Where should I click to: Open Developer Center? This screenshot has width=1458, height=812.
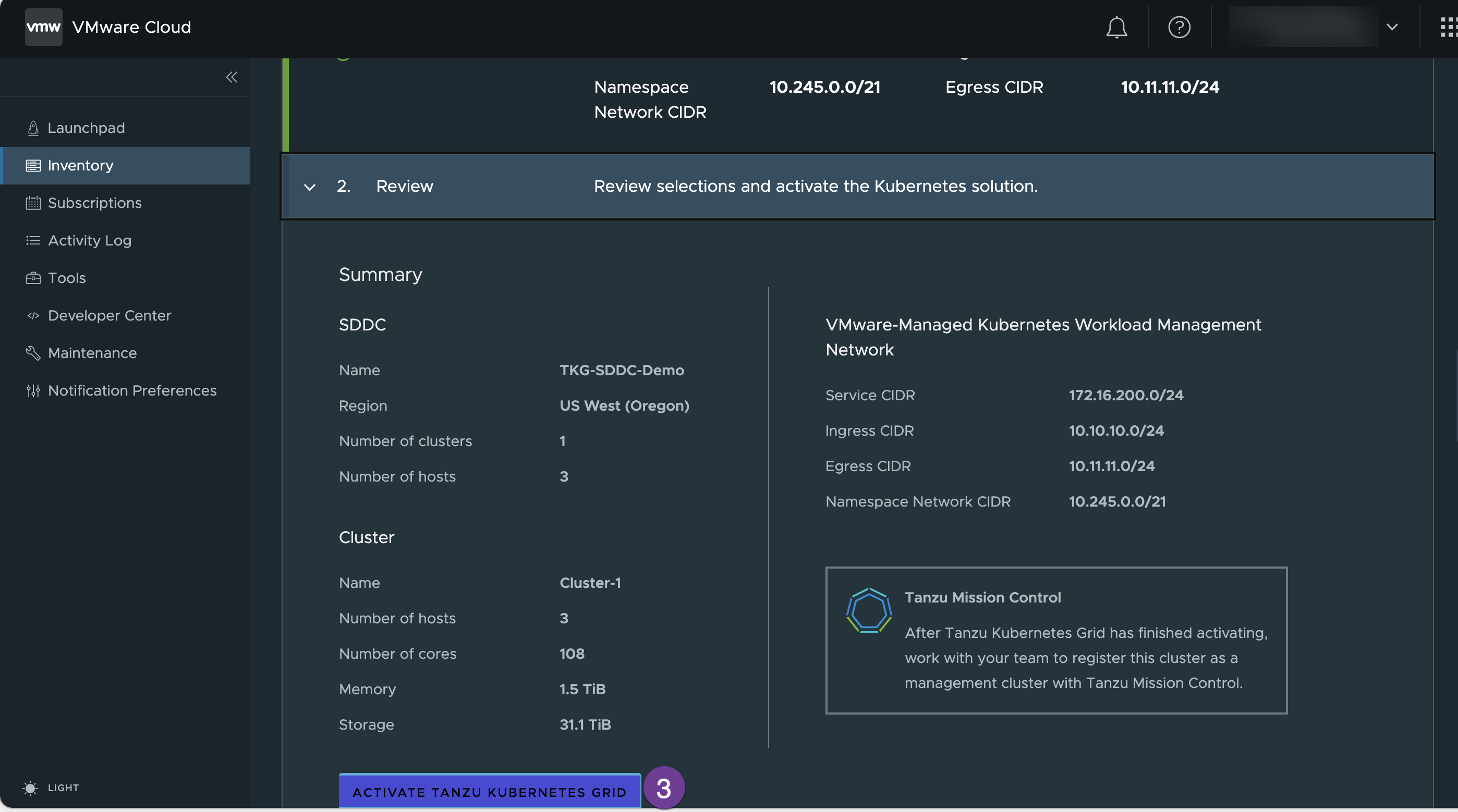pos(126,315)
